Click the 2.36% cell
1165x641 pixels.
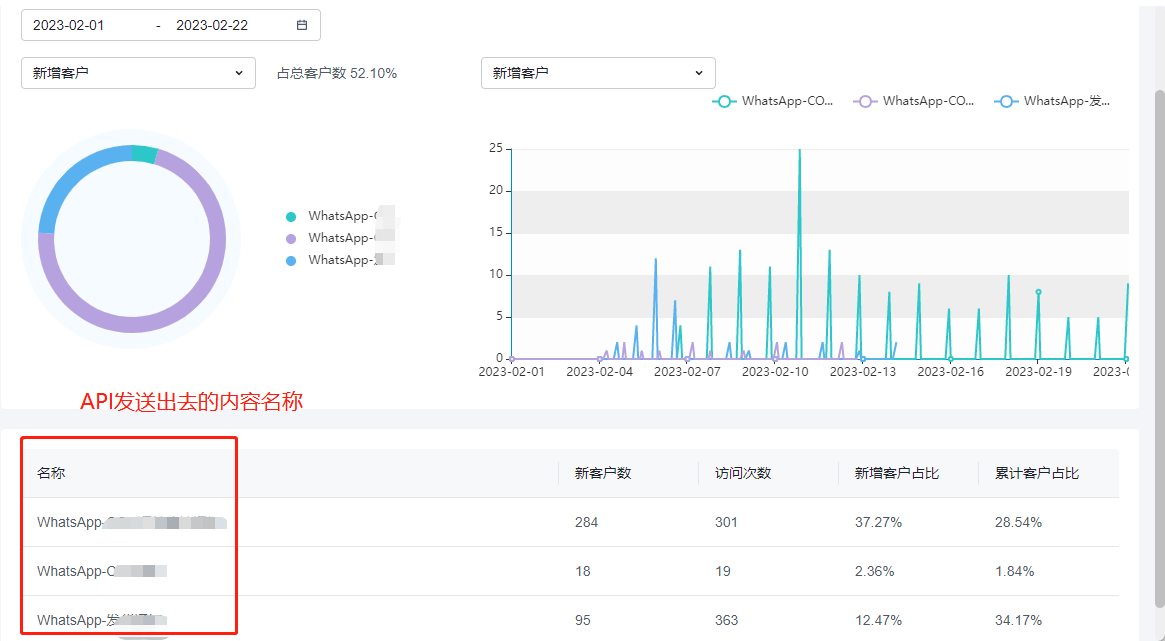pos(874,571)
